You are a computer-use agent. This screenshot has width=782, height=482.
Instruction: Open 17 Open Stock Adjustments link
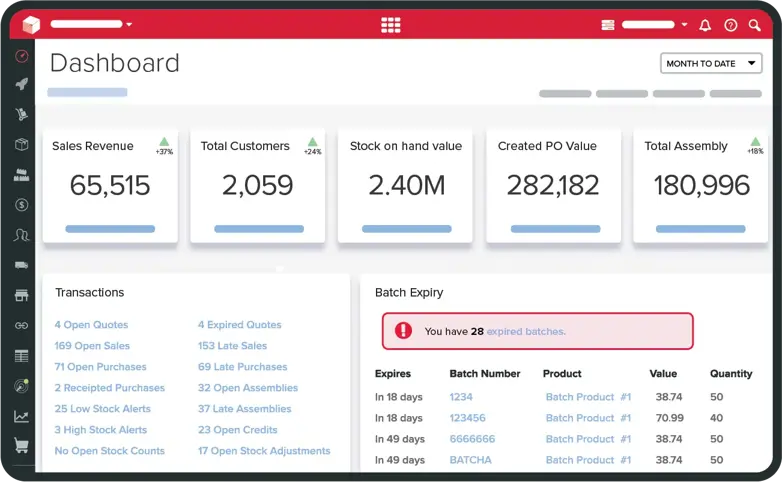(x=264, y=451)
